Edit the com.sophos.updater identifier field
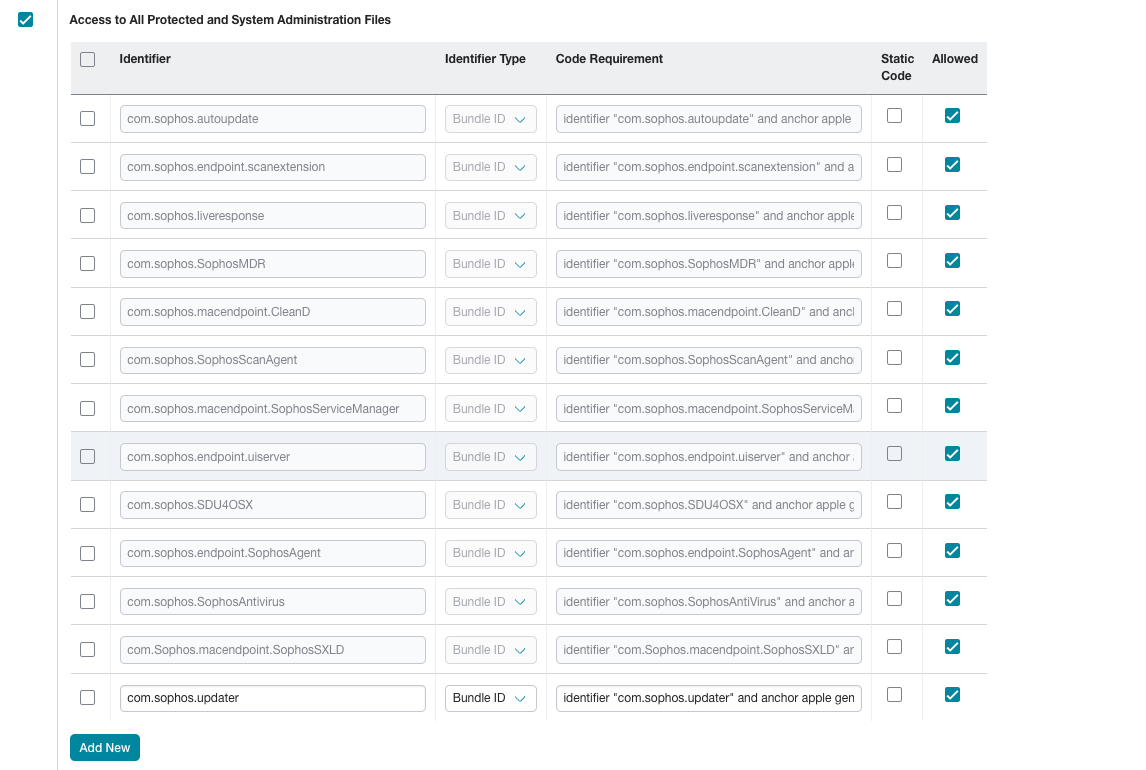Image resolution: width=1146 pixels, height=770 pixels. point(273,698)
